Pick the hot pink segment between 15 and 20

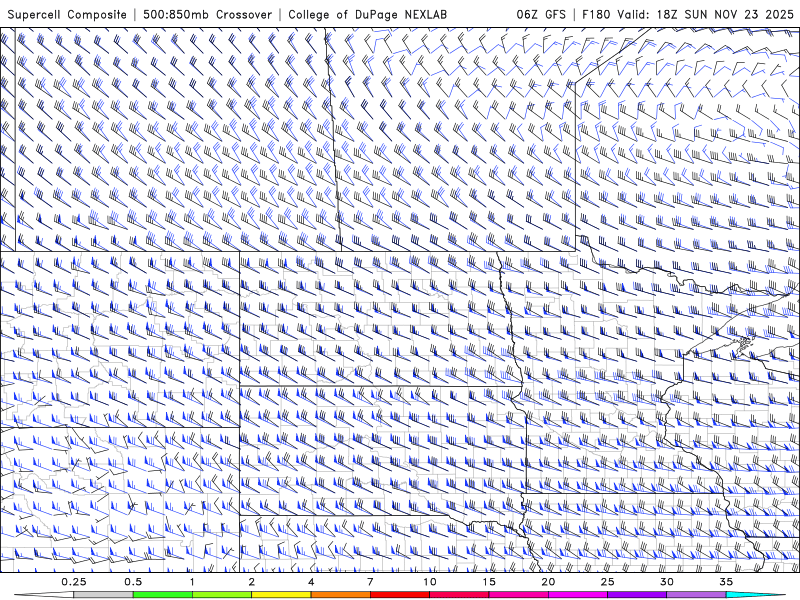click(x=518, y=595)
